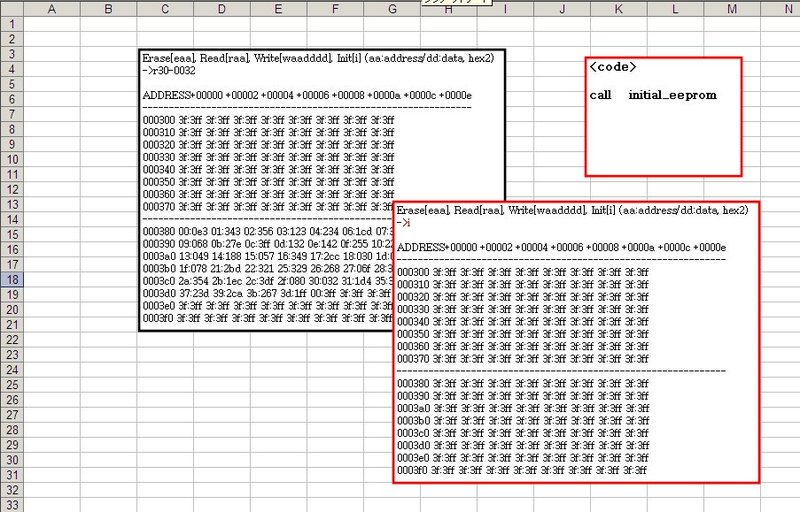Click row 33 header
This screenshot has width=800, height=512.
coord(10,505)
